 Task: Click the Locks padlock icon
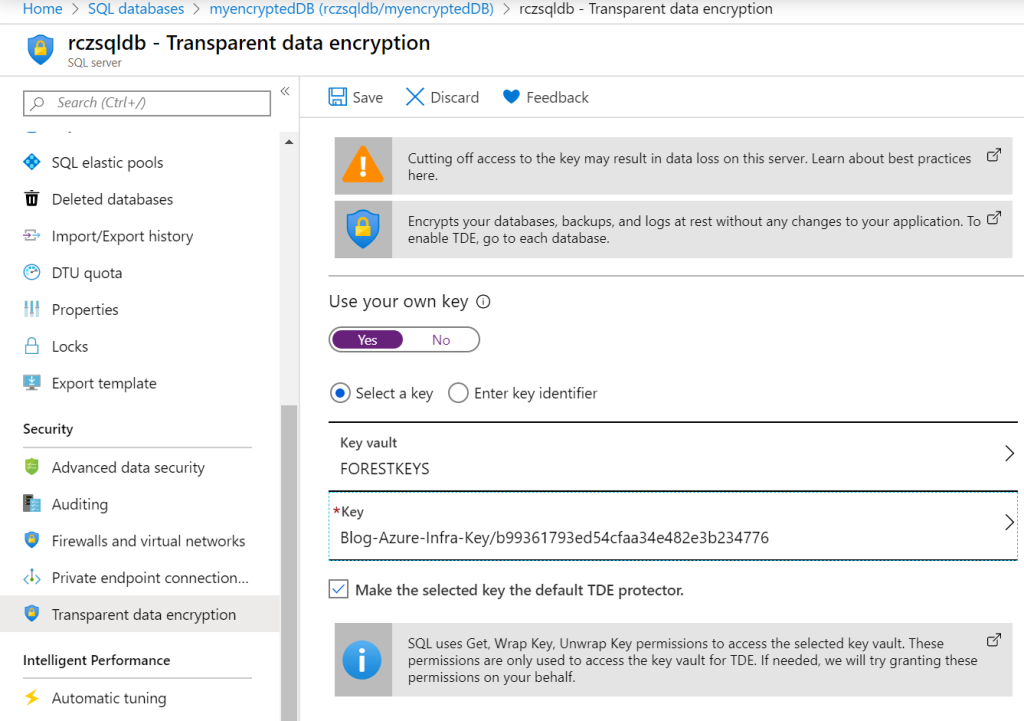click(x=31, y=346)
